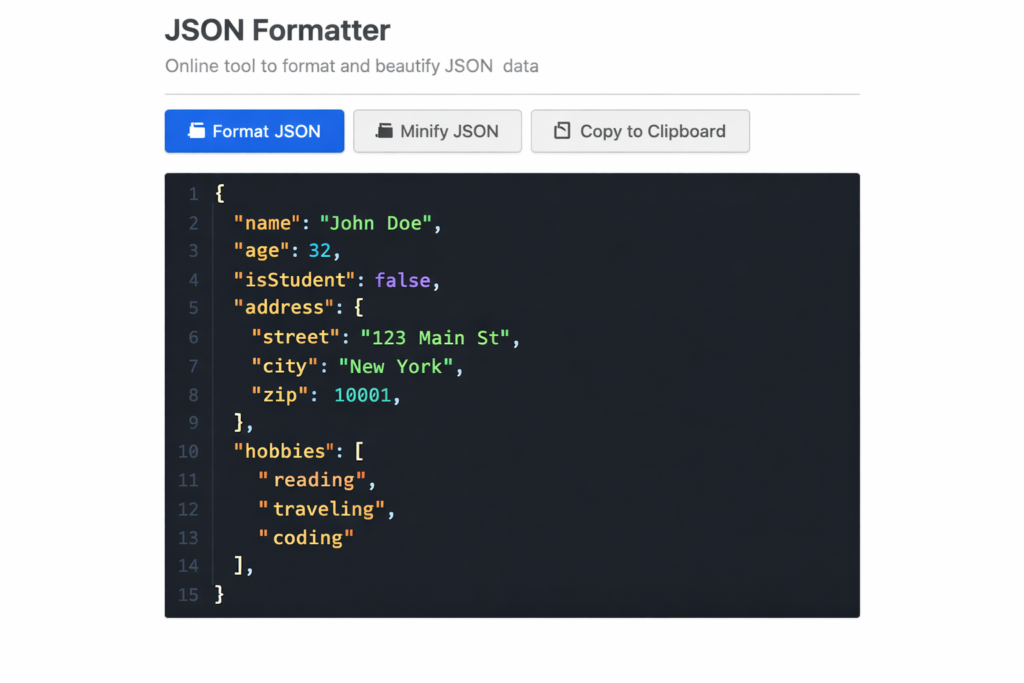This screenshot has height=683, width=1024.
Task: Click the icon inside Minify JSON button
Action: click(384, 131)
